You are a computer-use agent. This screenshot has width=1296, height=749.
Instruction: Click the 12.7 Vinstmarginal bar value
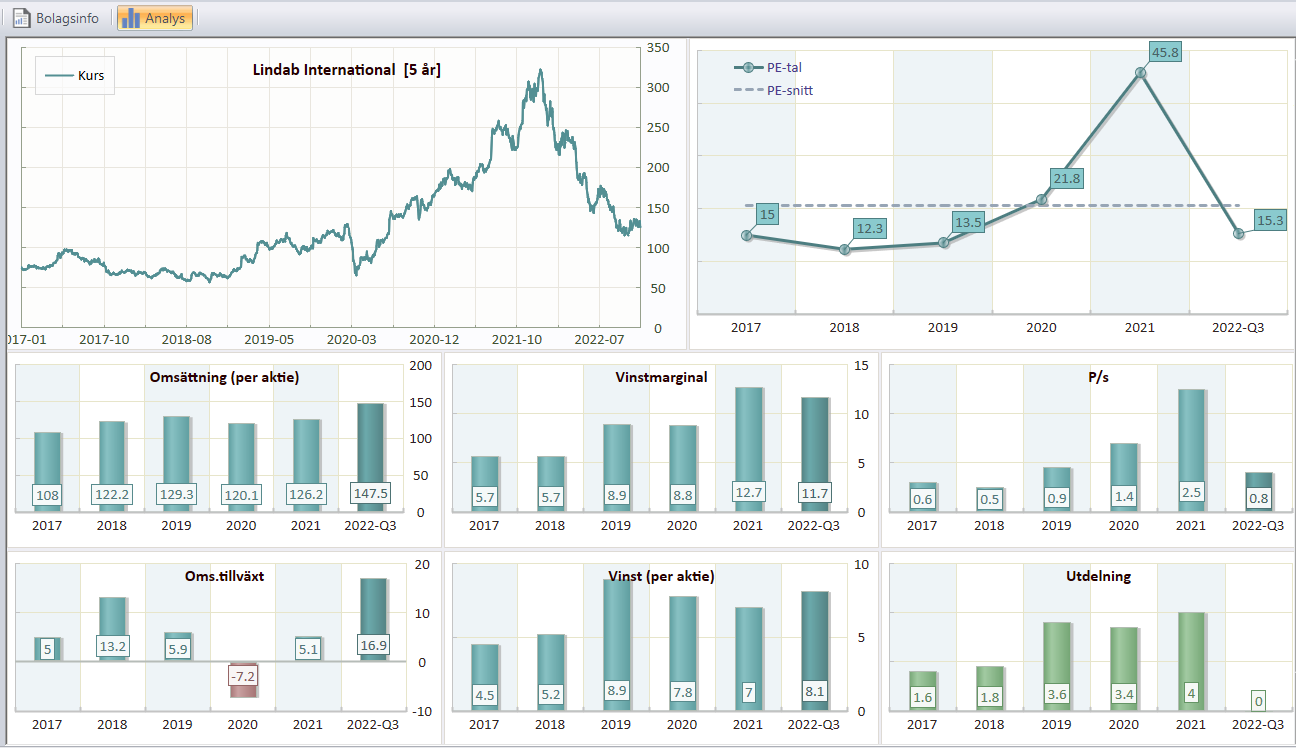point(748,494)
